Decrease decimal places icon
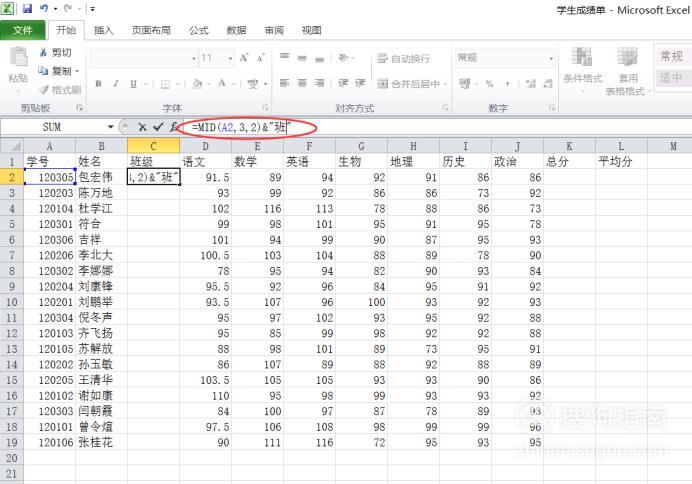Image resolution: width=692 pixels, height=484 pixels. [548, 83]
